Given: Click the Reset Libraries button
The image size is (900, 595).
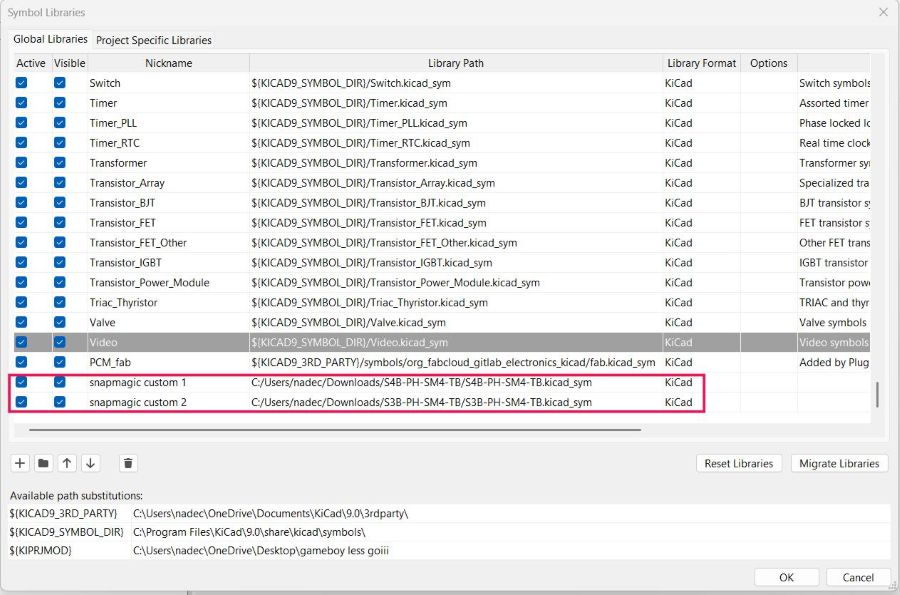Looking at the screenshot, I should click(739, 463).
